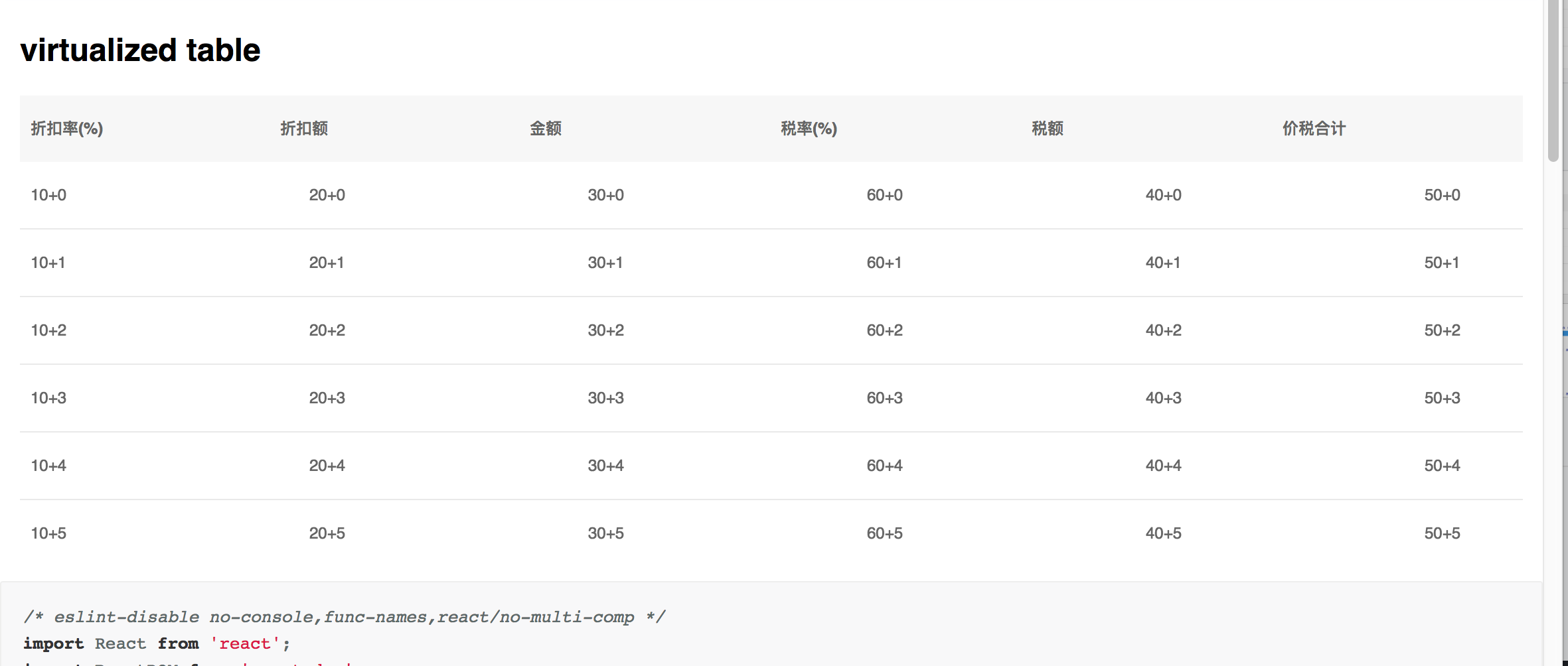Screen dimensions: 1568x666
Task: Choose cell 10+5
Action: click(48, 533)
